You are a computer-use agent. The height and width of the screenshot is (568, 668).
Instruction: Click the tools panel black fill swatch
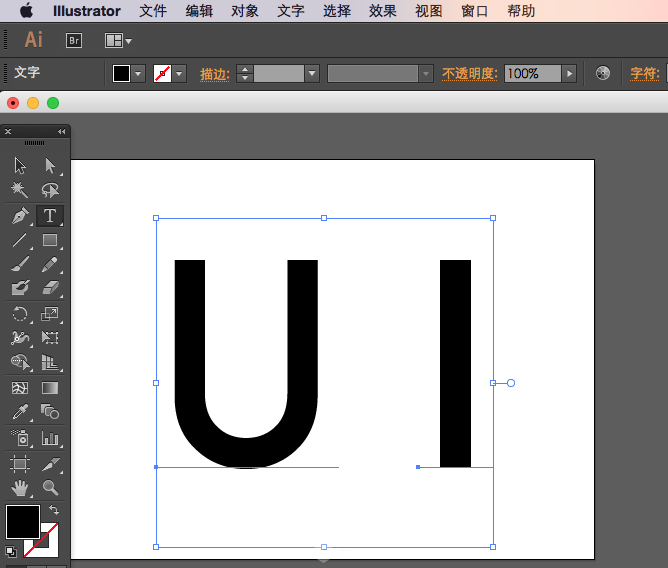(23, 522)
